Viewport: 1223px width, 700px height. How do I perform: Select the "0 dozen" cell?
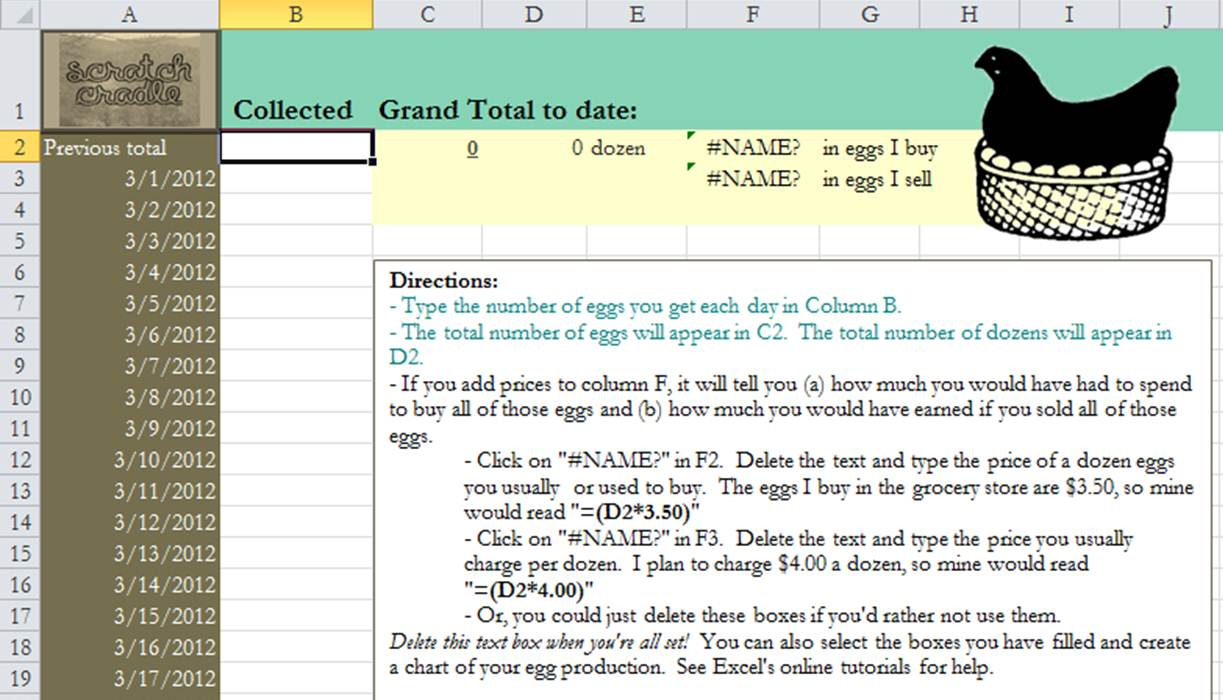point(608,149)
